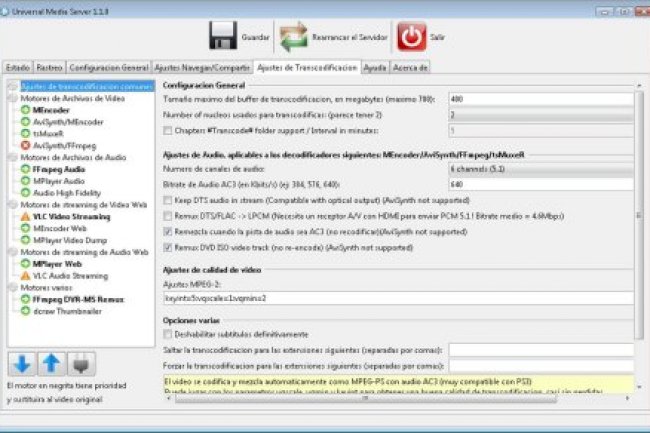Screen dimensions: 650x433
Task: Open the number of cores dropdown
Action: coord(541,115)
